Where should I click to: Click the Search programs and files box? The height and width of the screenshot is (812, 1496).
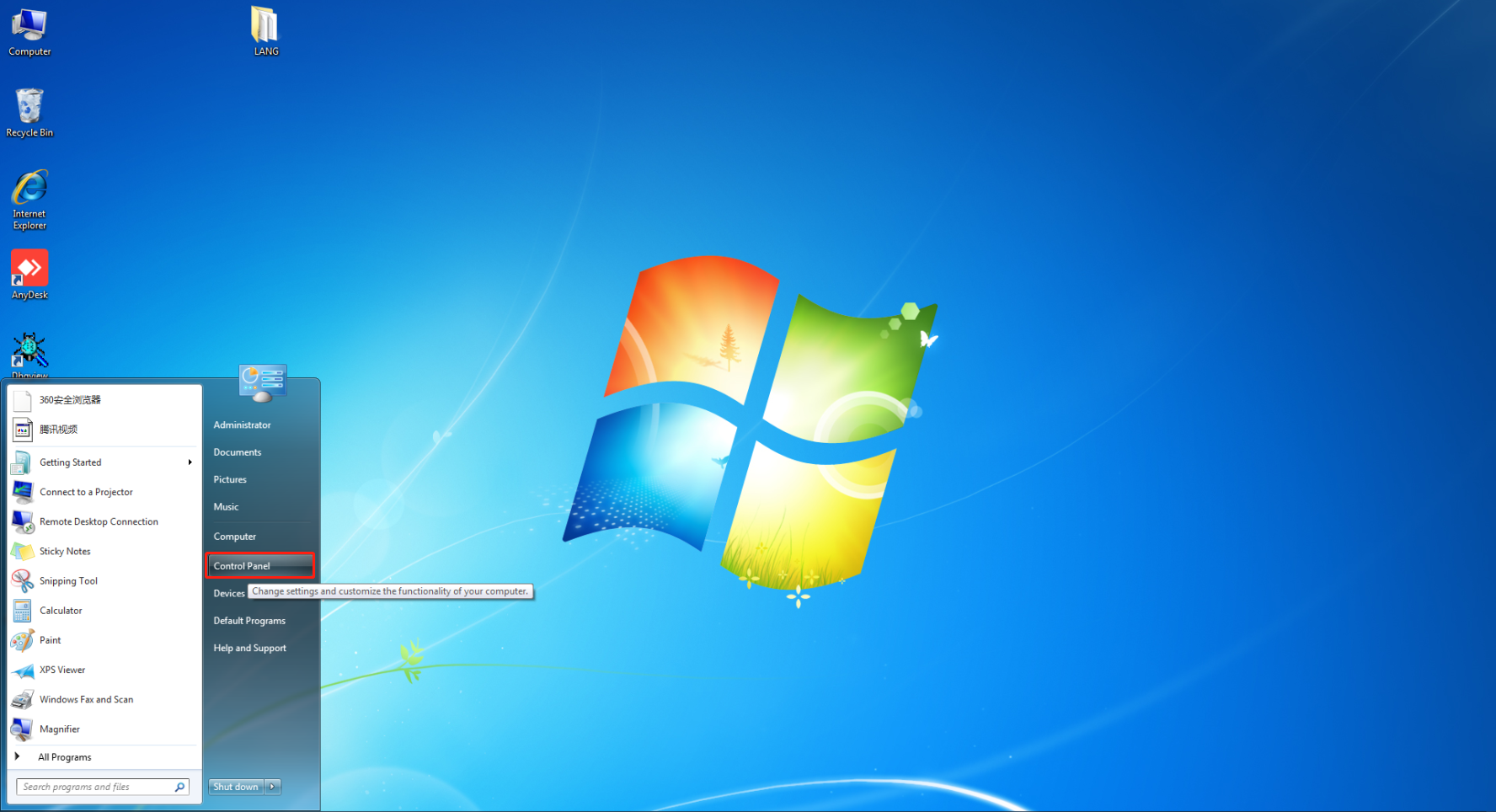click(97, 787)
